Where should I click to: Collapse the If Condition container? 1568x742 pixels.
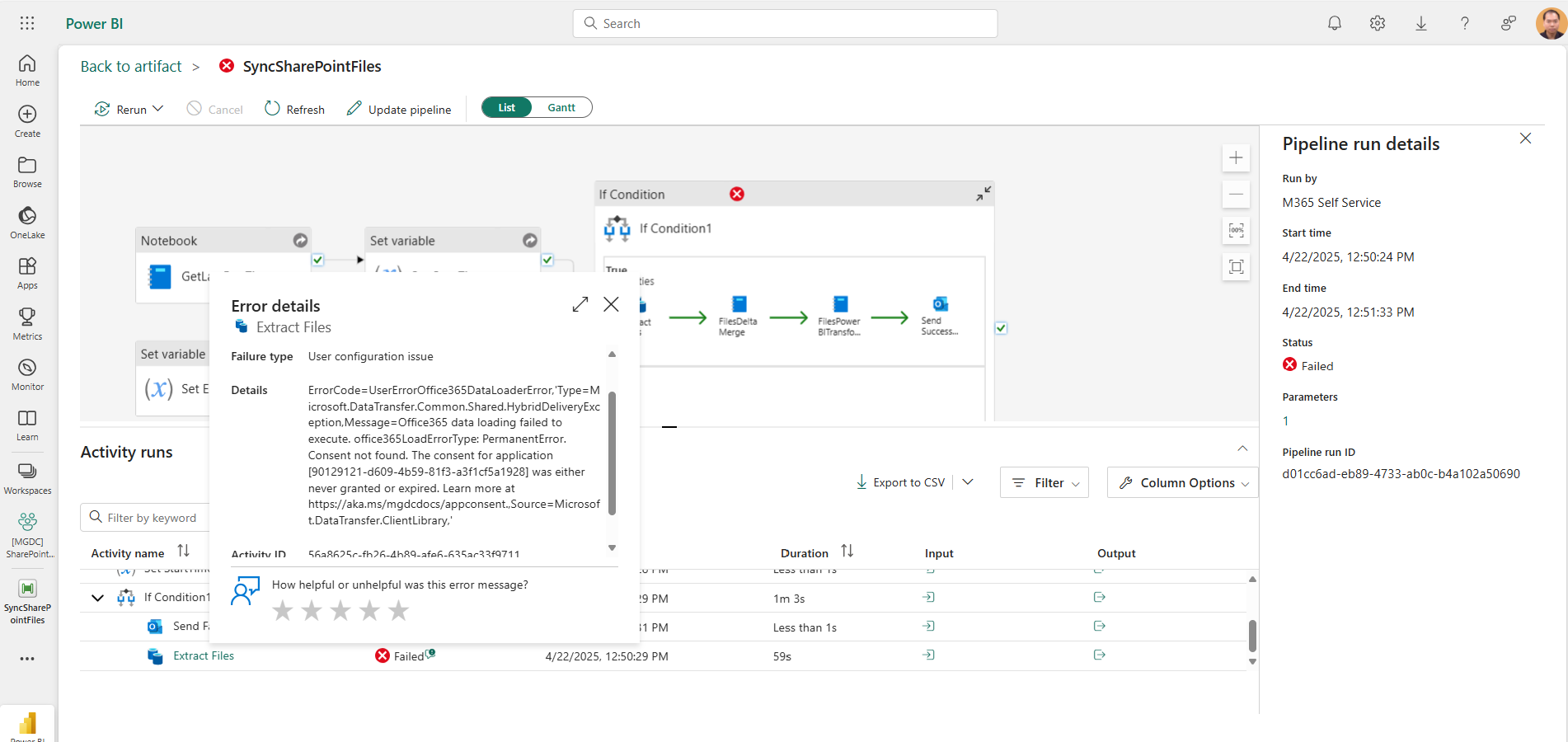pyautogui.click(x=984, y=193)
